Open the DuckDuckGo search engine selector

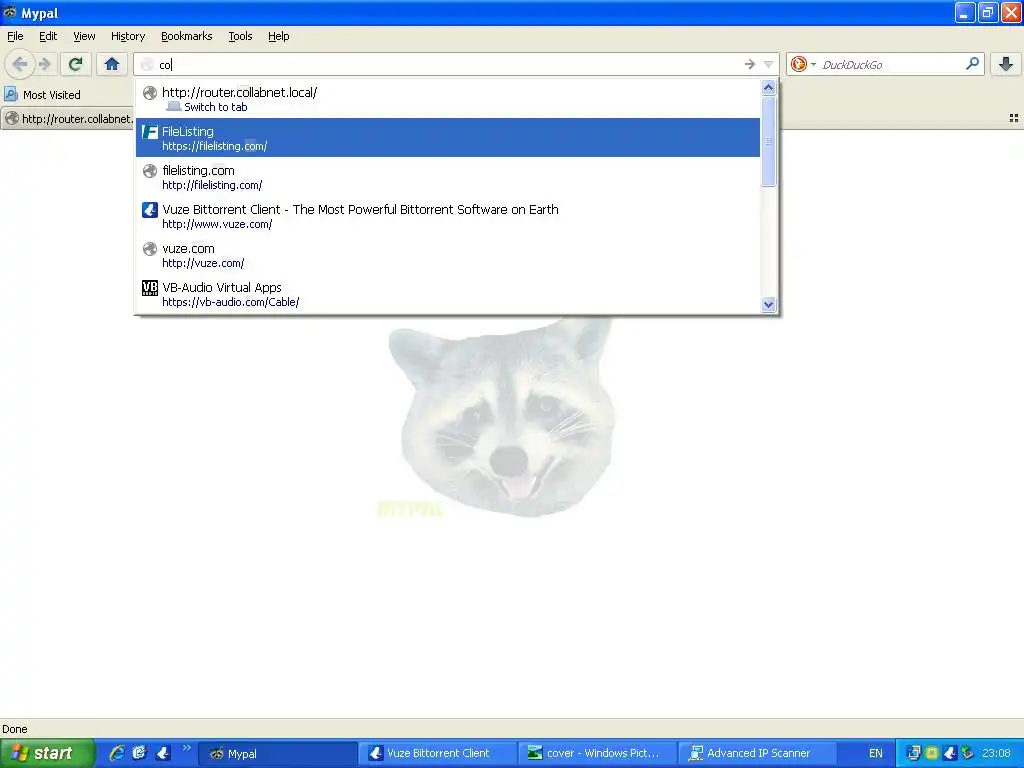pyautogui.click(x=803, y=64)
